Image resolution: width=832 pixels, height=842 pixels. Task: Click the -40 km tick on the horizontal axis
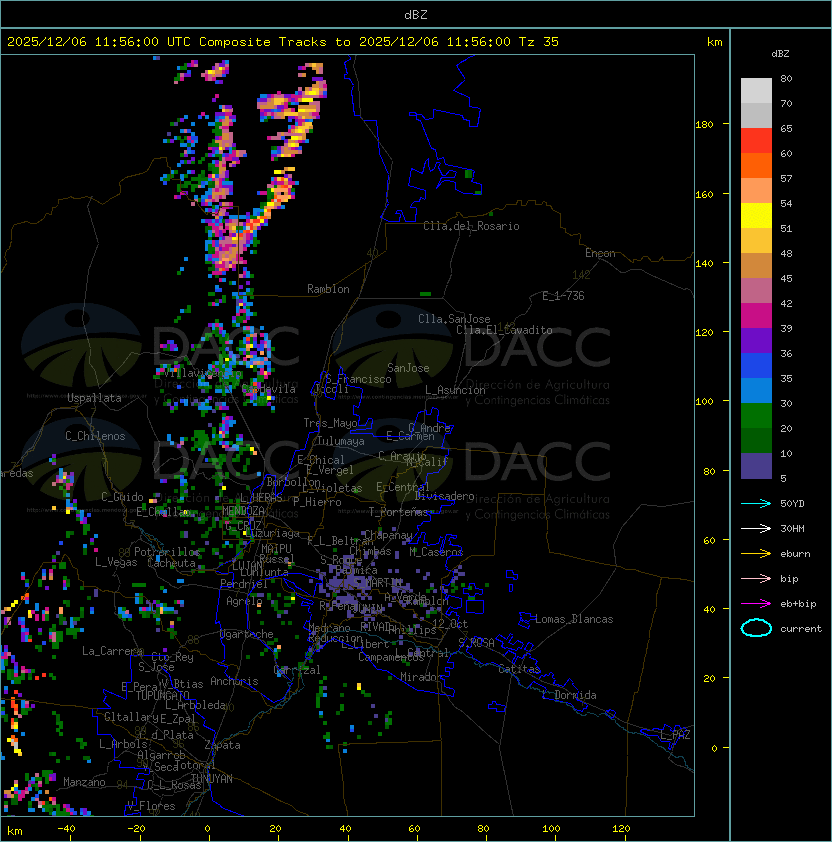click(x=66, y=829)
